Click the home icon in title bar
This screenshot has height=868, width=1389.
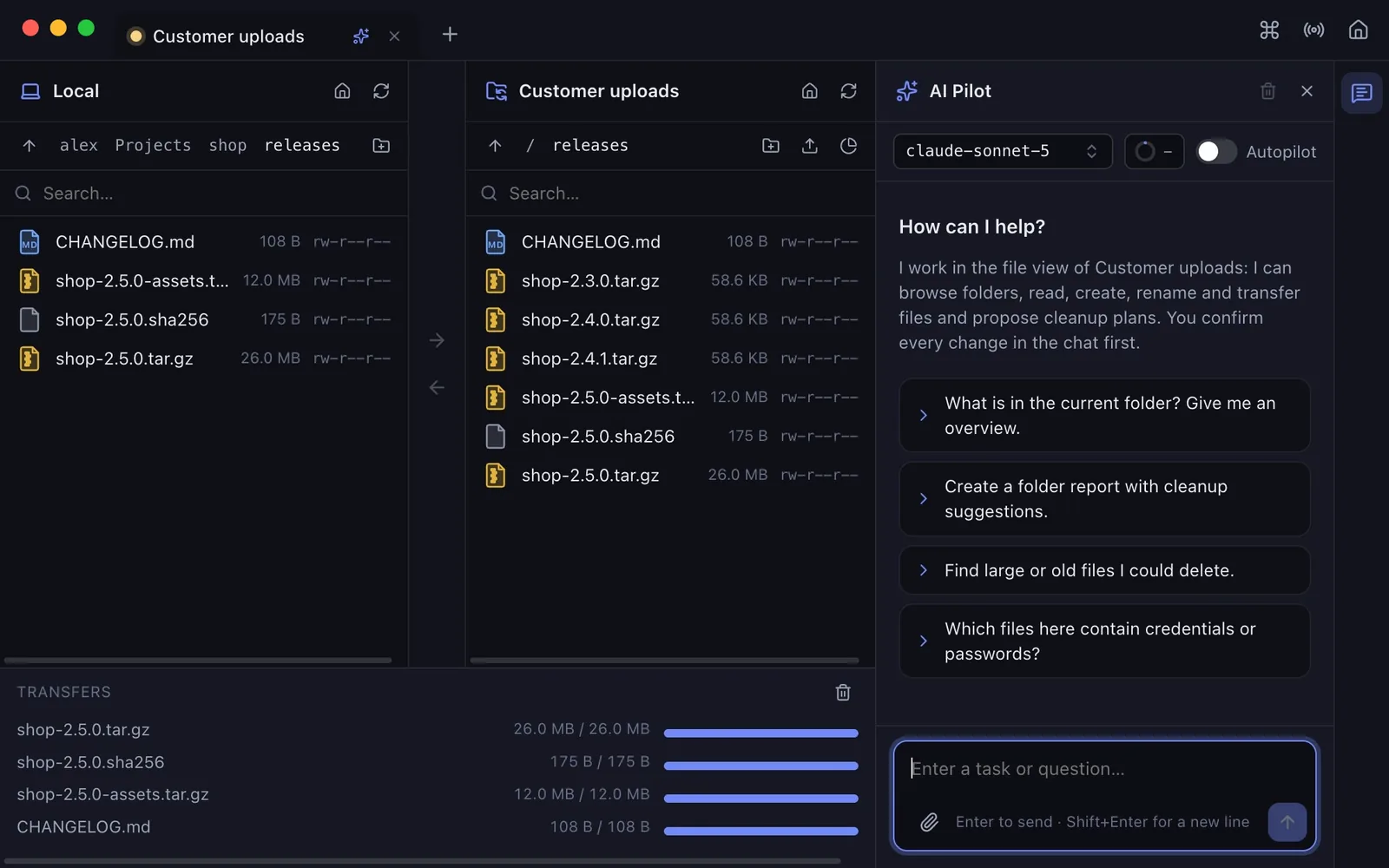click(1358, 30)
